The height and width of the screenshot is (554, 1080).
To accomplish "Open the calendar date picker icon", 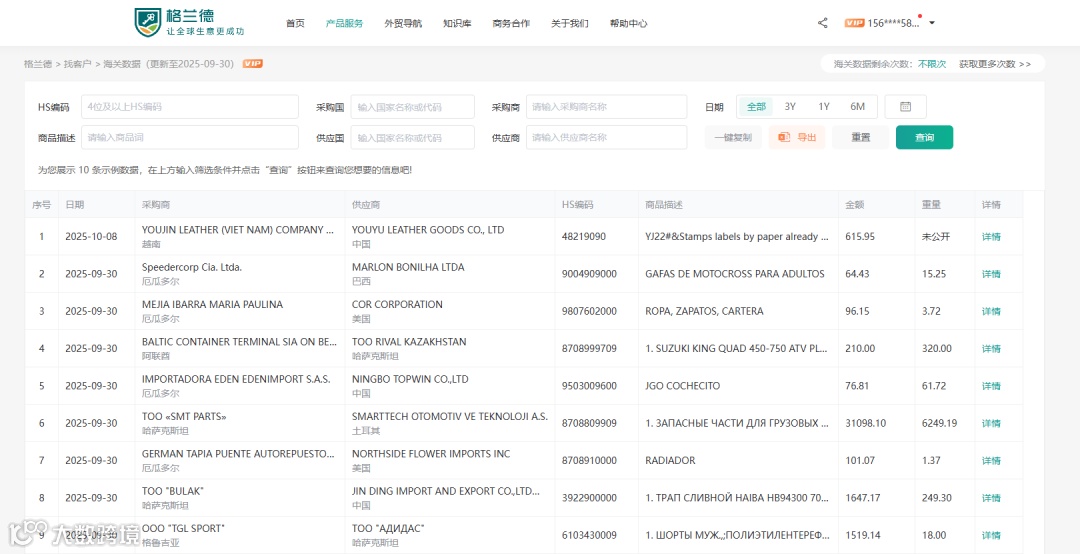I will click(906, 107).
